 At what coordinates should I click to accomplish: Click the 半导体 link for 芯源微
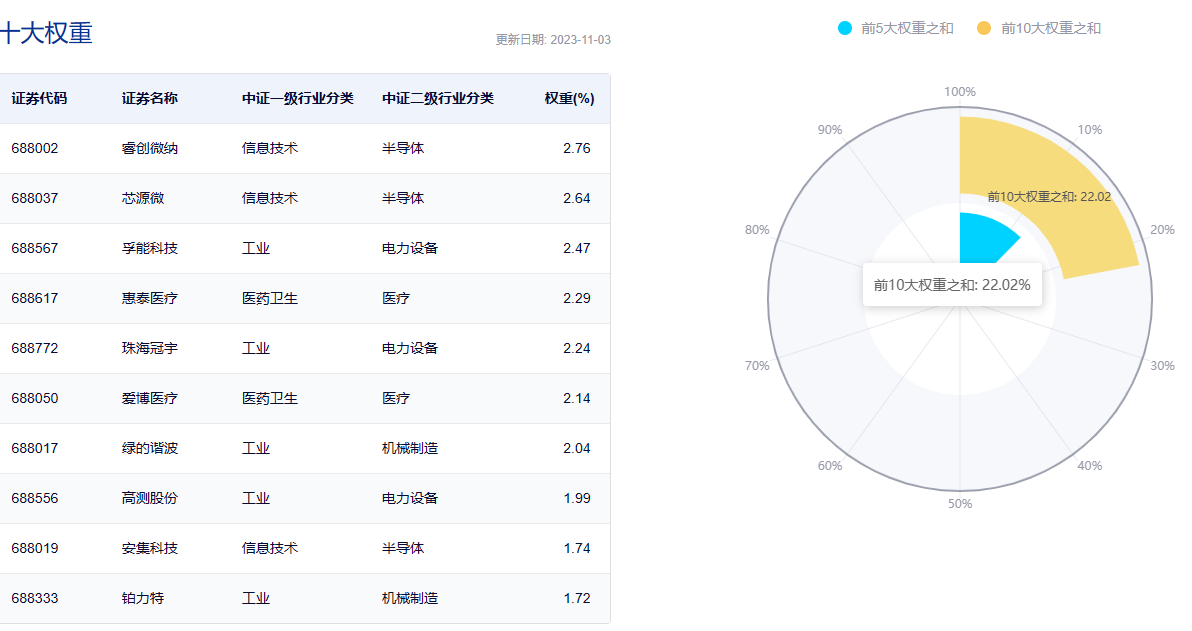click(x=402, y=198)
